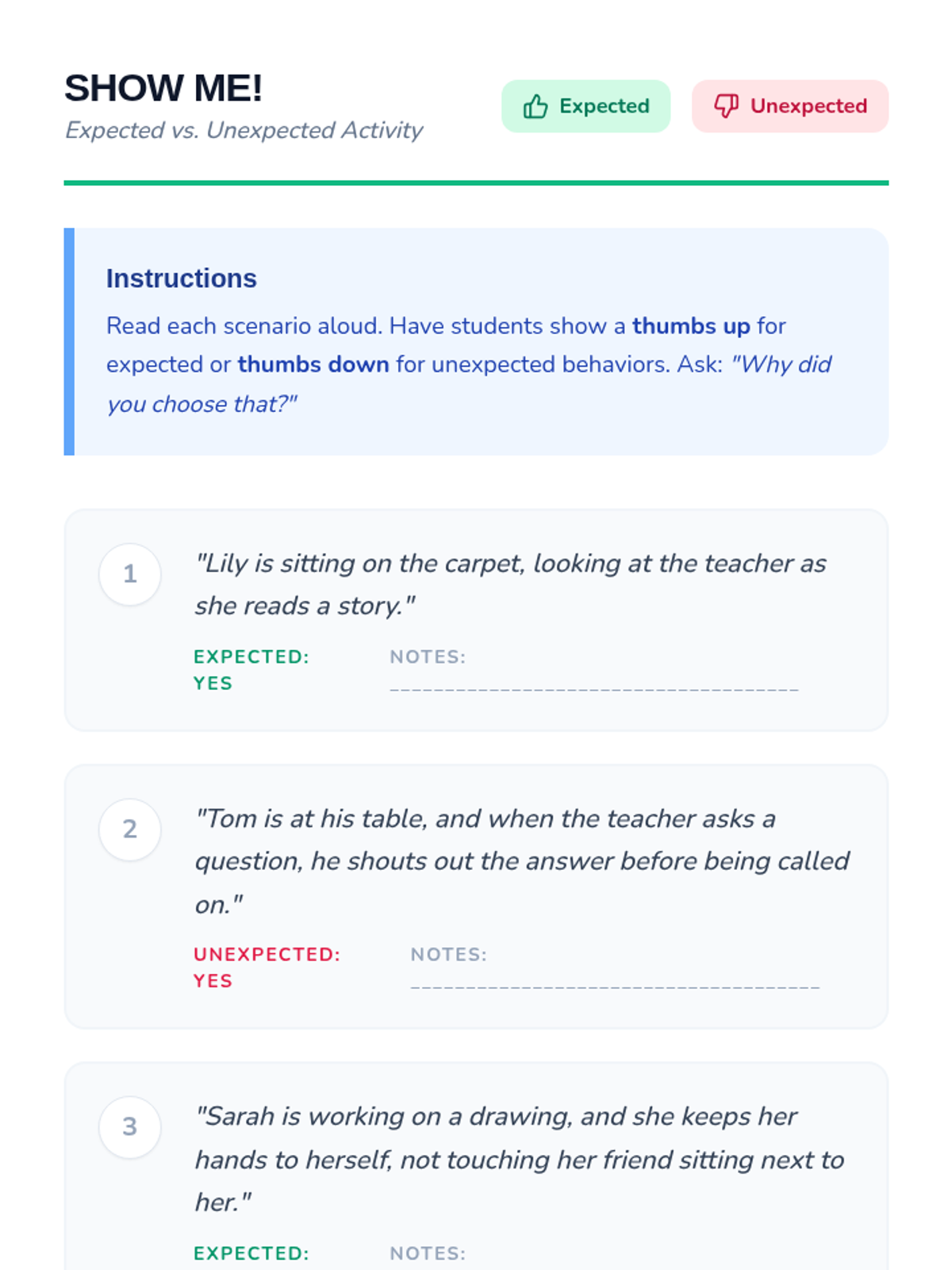
Task: Click the Tom shouts out answer scenario text
Action: point(521,861)
